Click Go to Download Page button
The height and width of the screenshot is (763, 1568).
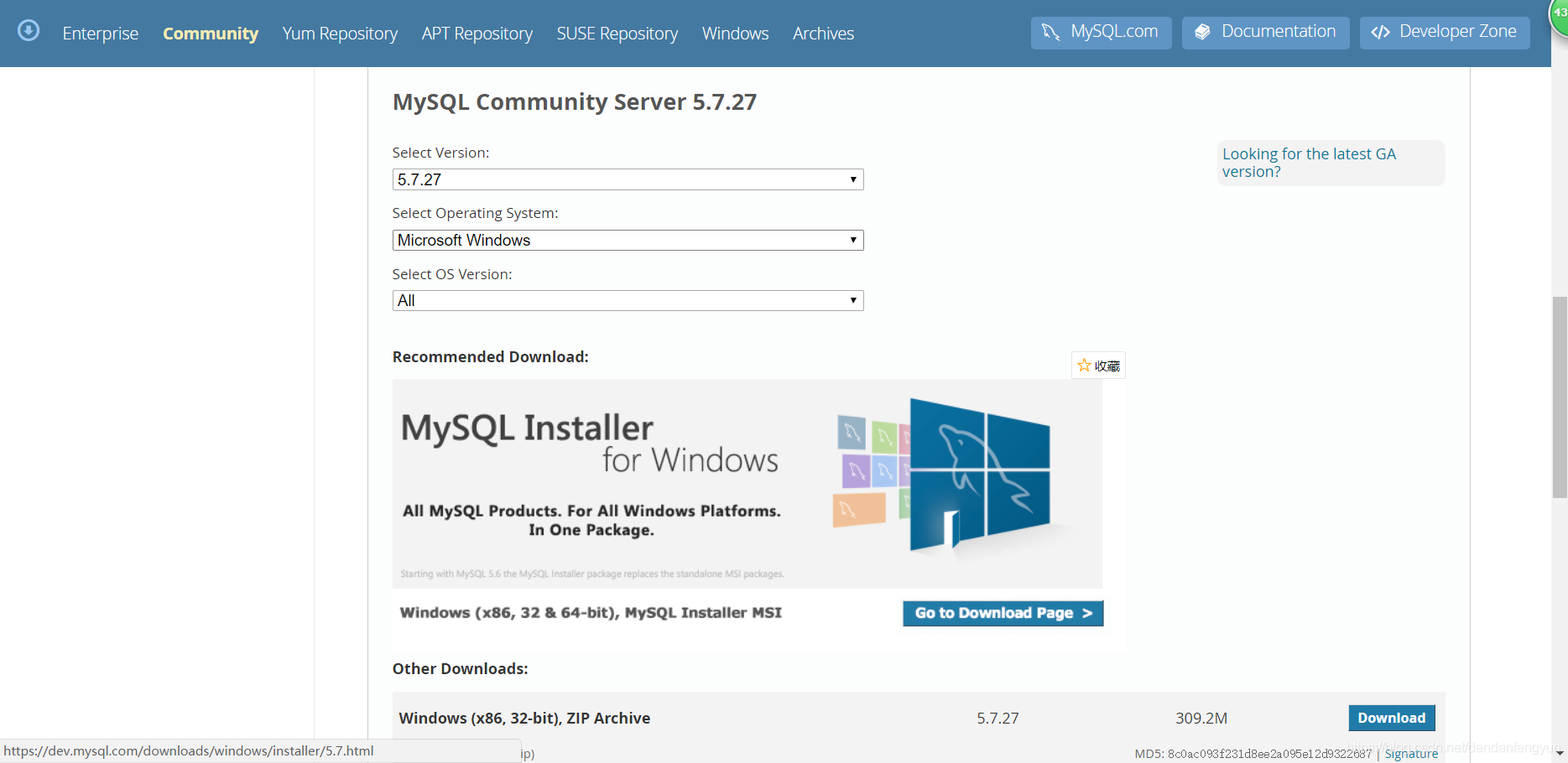pyautogui.click(x=1003, y=613)
